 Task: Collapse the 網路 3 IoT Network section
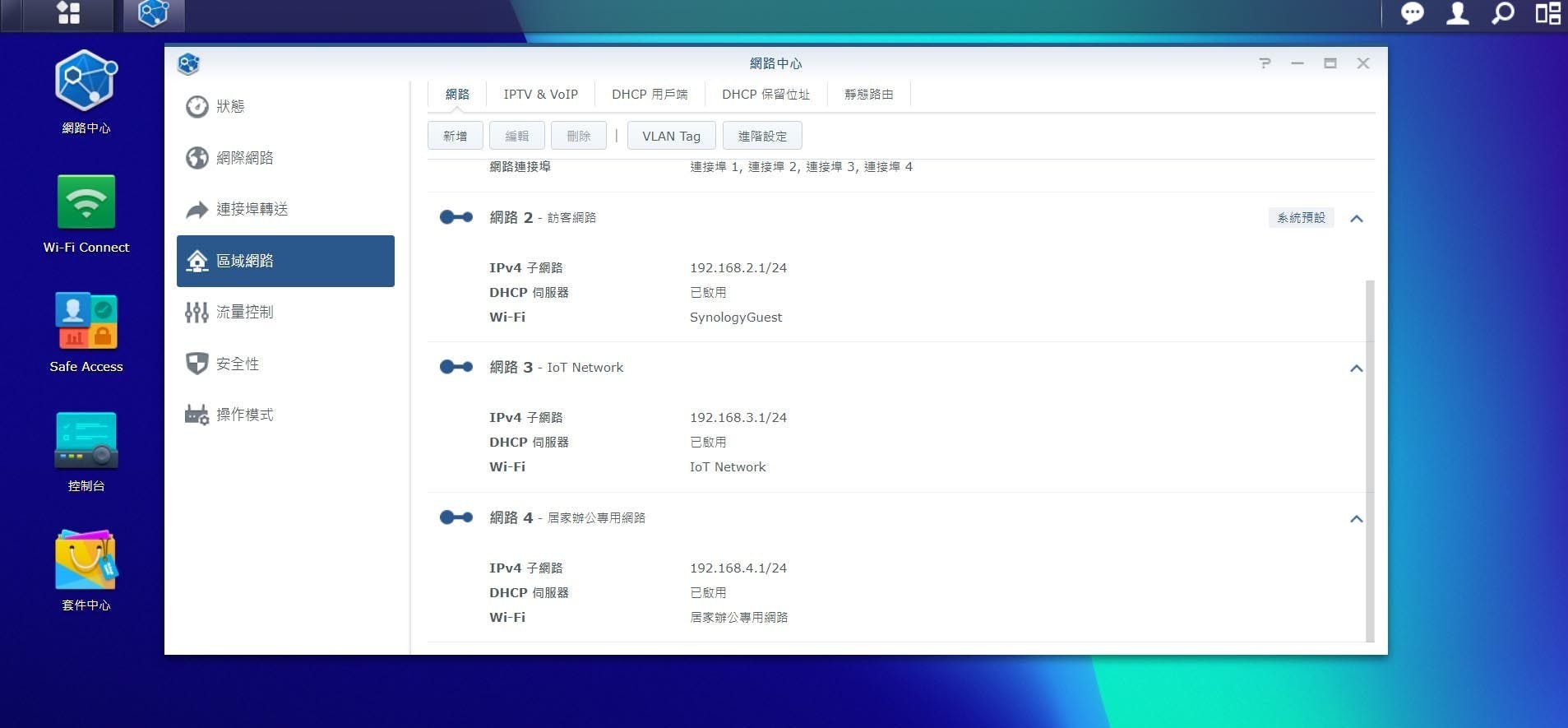[1356, 369]
